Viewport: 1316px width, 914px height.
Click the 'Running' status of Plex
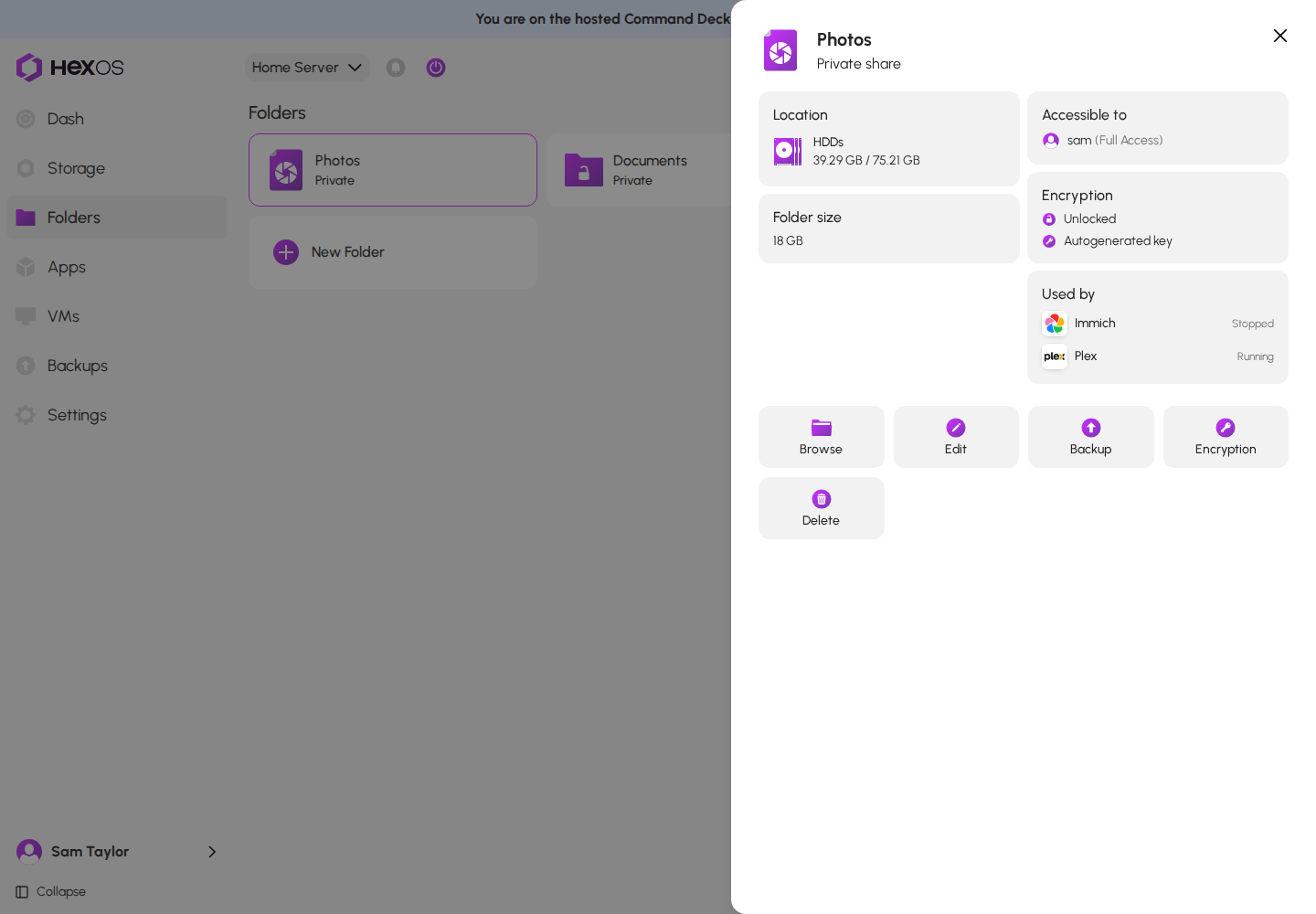pos(1256,356)
